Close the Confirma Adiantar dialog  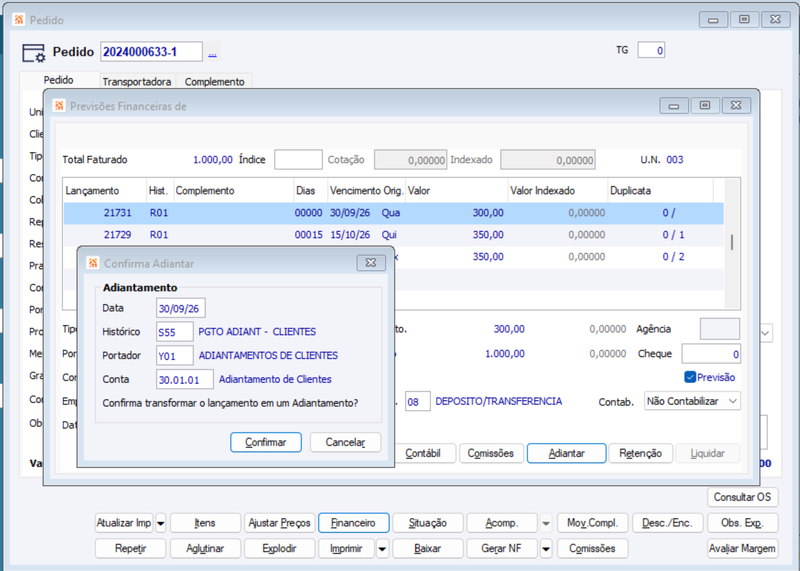371,263
